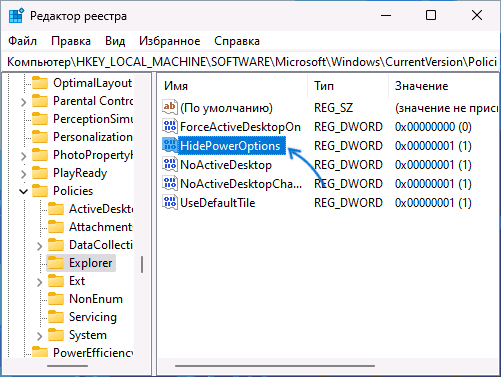Click the UseDefaultTile DWORD icon

[170, 202]
